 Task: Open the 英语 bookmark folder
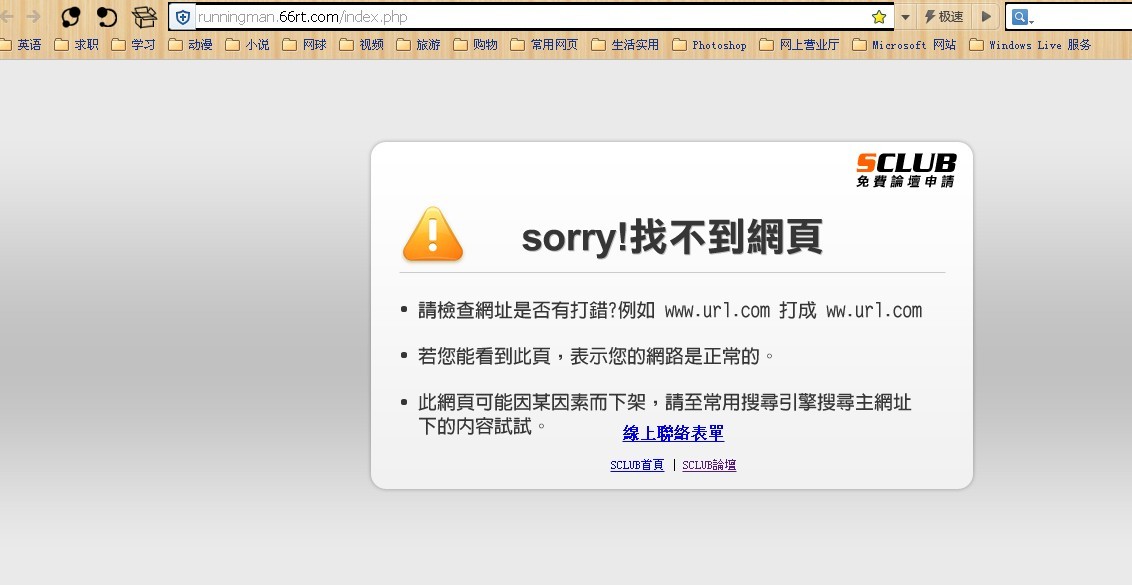click(20, 45)
